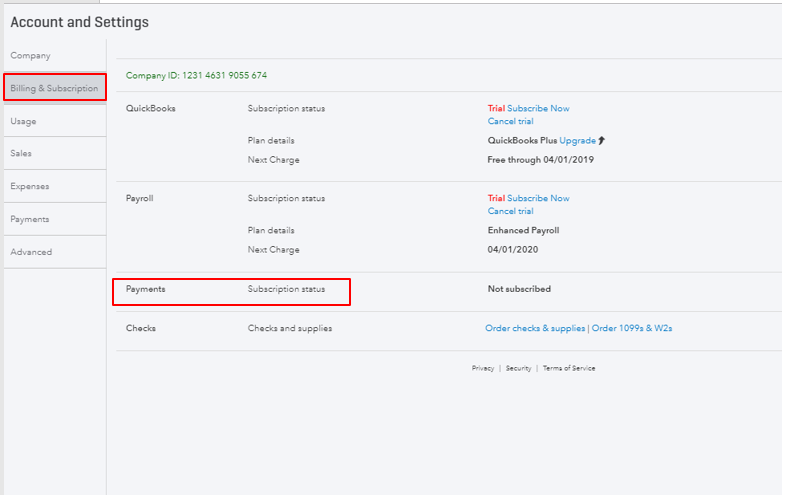Screen dimensions: 786x495
Task: Cancel the Payroll trial
Action: point(510,211)
